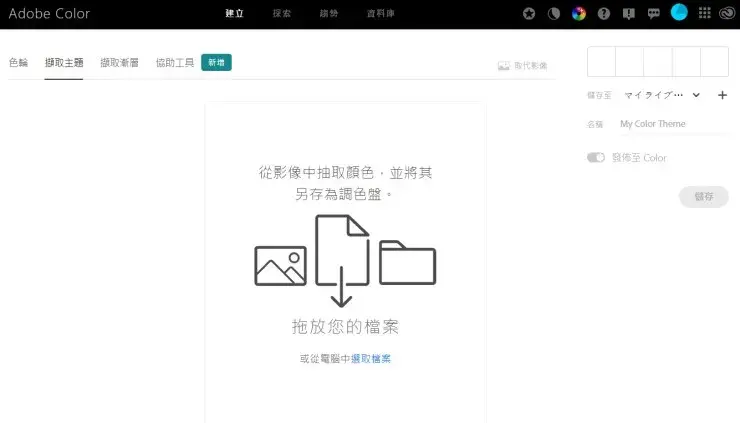Open the 探索 menu
Viewport: 740px width, 423px height.
[282, 14]
